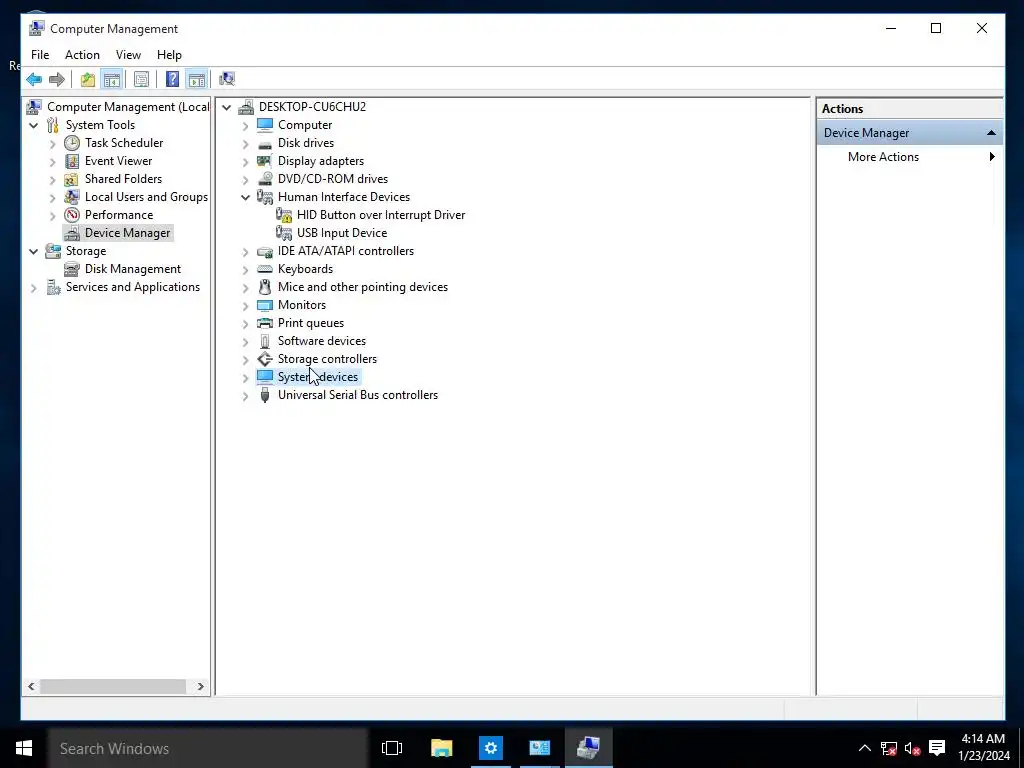Select the Keyboards icon
1024x768 pixels.
[264, 269]
